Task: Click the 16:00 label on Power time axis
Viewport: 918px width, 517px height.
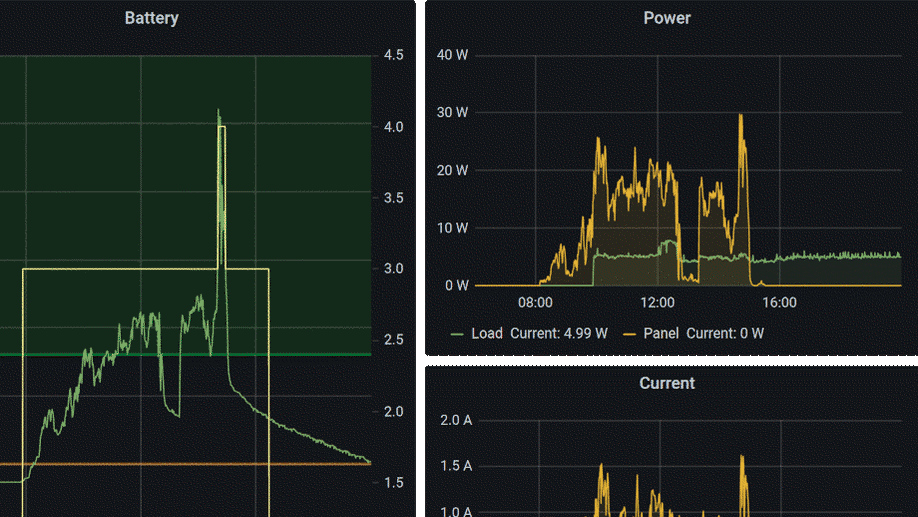Action: coord(779,302)
